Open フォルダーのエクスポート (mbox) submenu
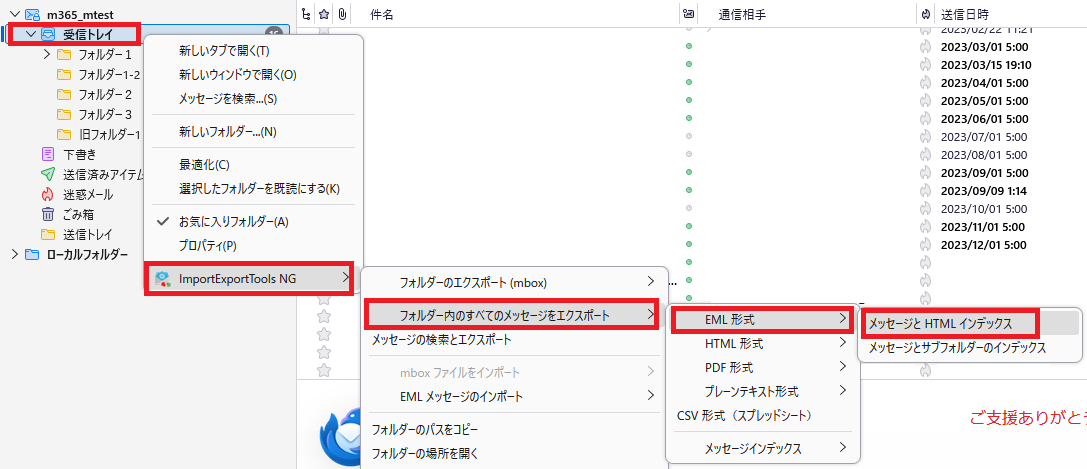This screenshot has width=1087, height=469. click(514, 283)
